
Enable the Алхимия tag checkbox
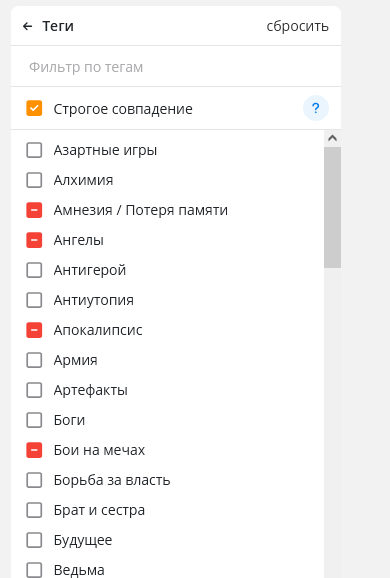click(x=34, y=180)
